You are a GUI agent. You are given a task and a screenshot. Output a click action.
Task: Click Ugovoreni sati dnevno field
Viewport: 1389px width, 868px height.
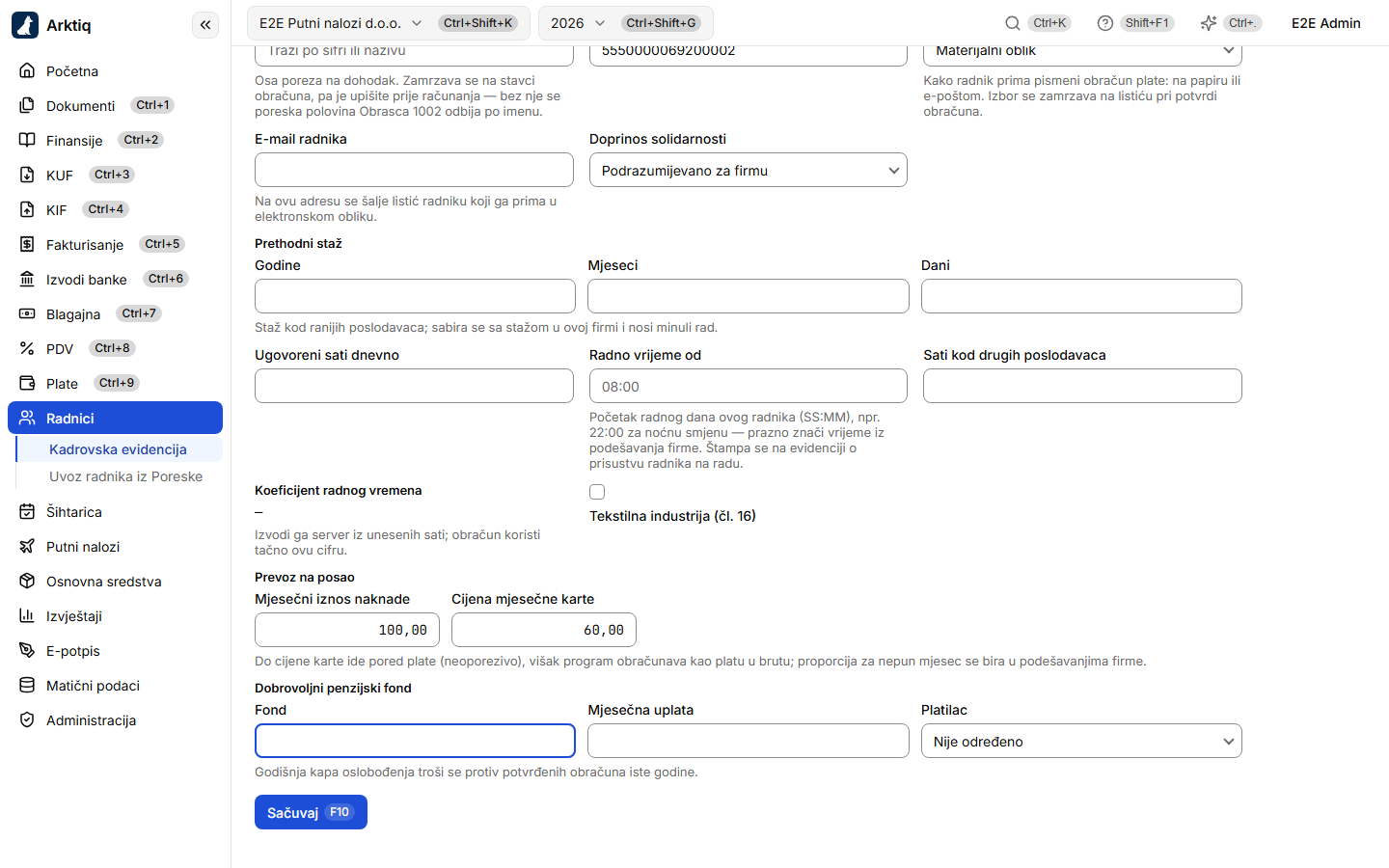click(x=414, y=386)
